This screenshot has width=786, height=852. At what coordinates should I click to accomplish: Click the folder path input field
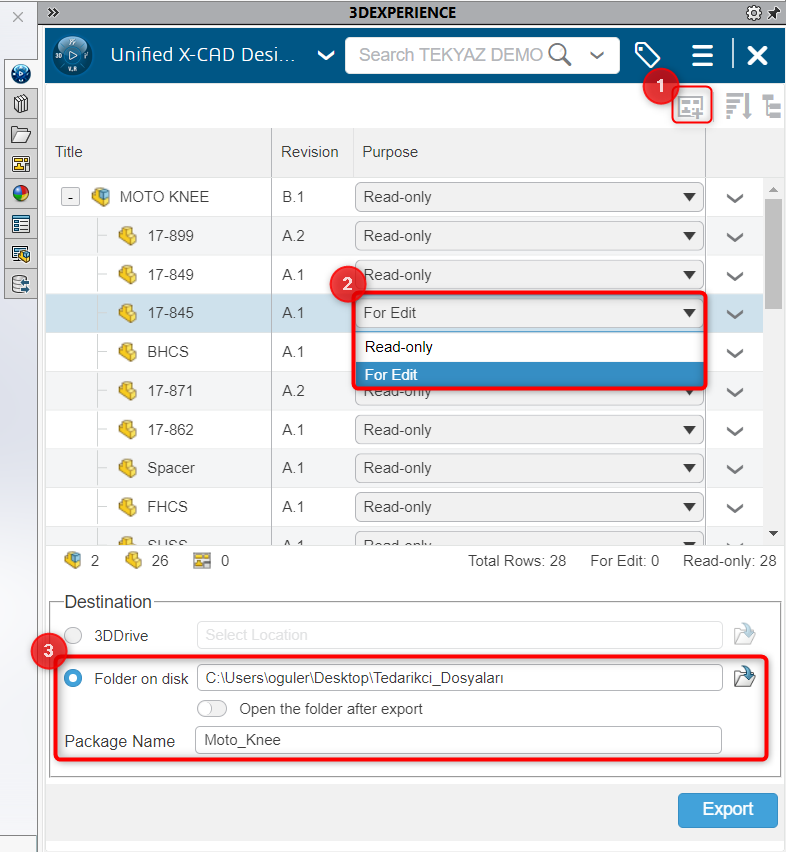pyautogui.click(x=460, y=678)
